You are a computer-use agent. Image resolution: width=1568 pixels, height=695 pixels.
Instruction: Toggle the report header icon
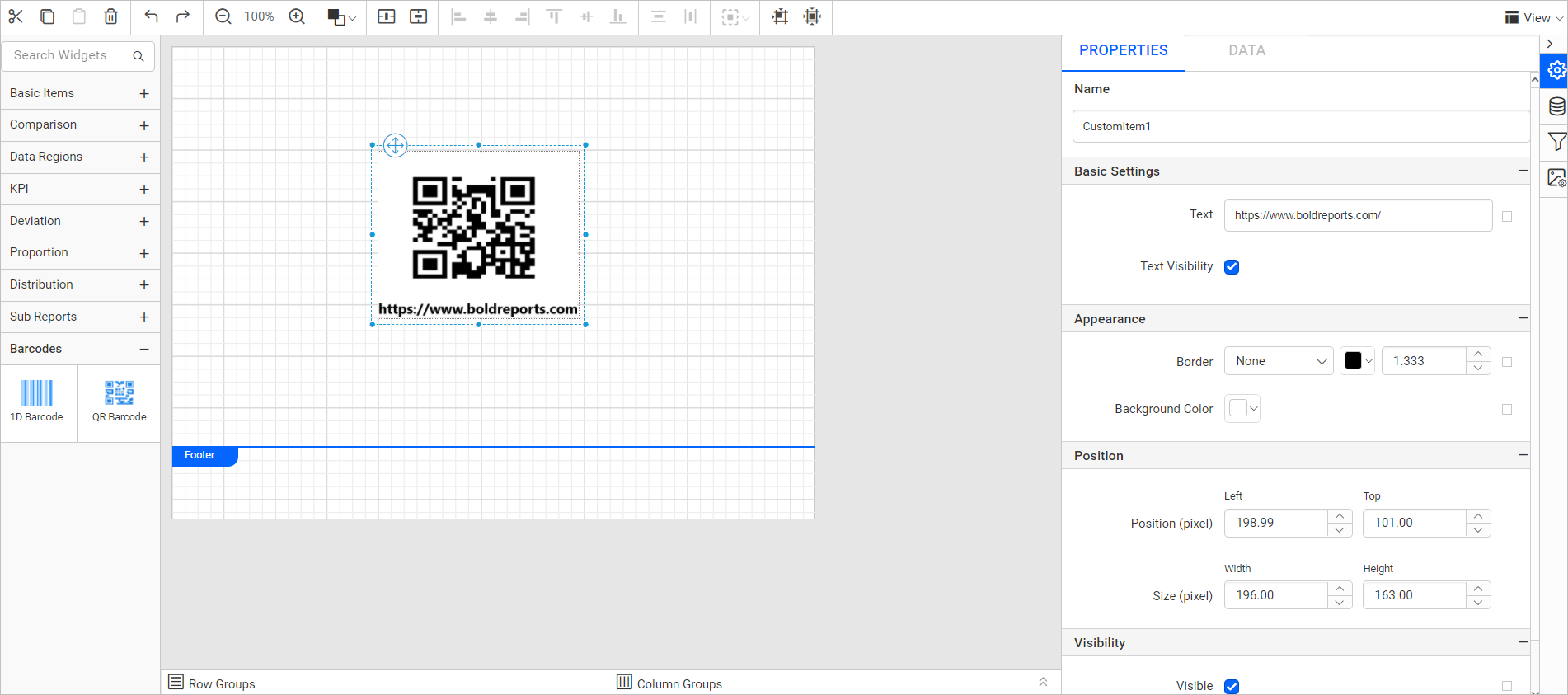[387, 16]
